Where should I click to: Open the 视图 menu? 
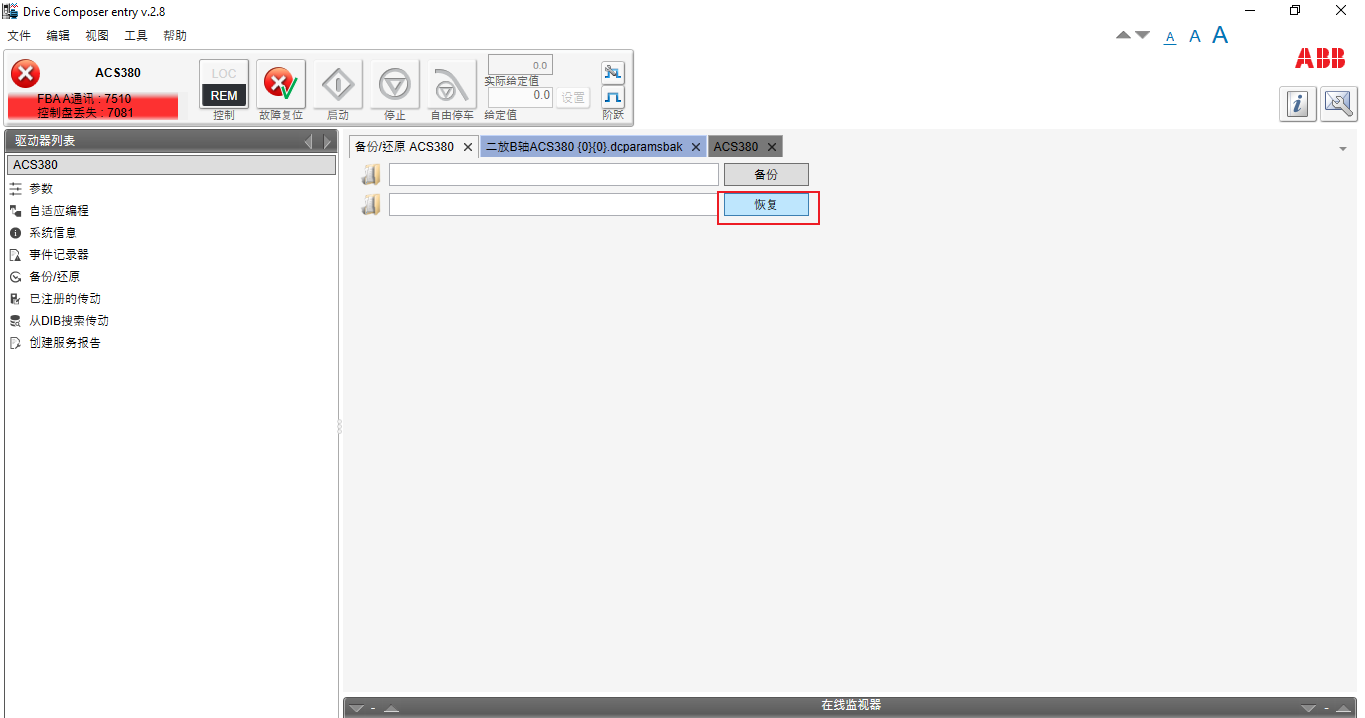pos(97,35)
